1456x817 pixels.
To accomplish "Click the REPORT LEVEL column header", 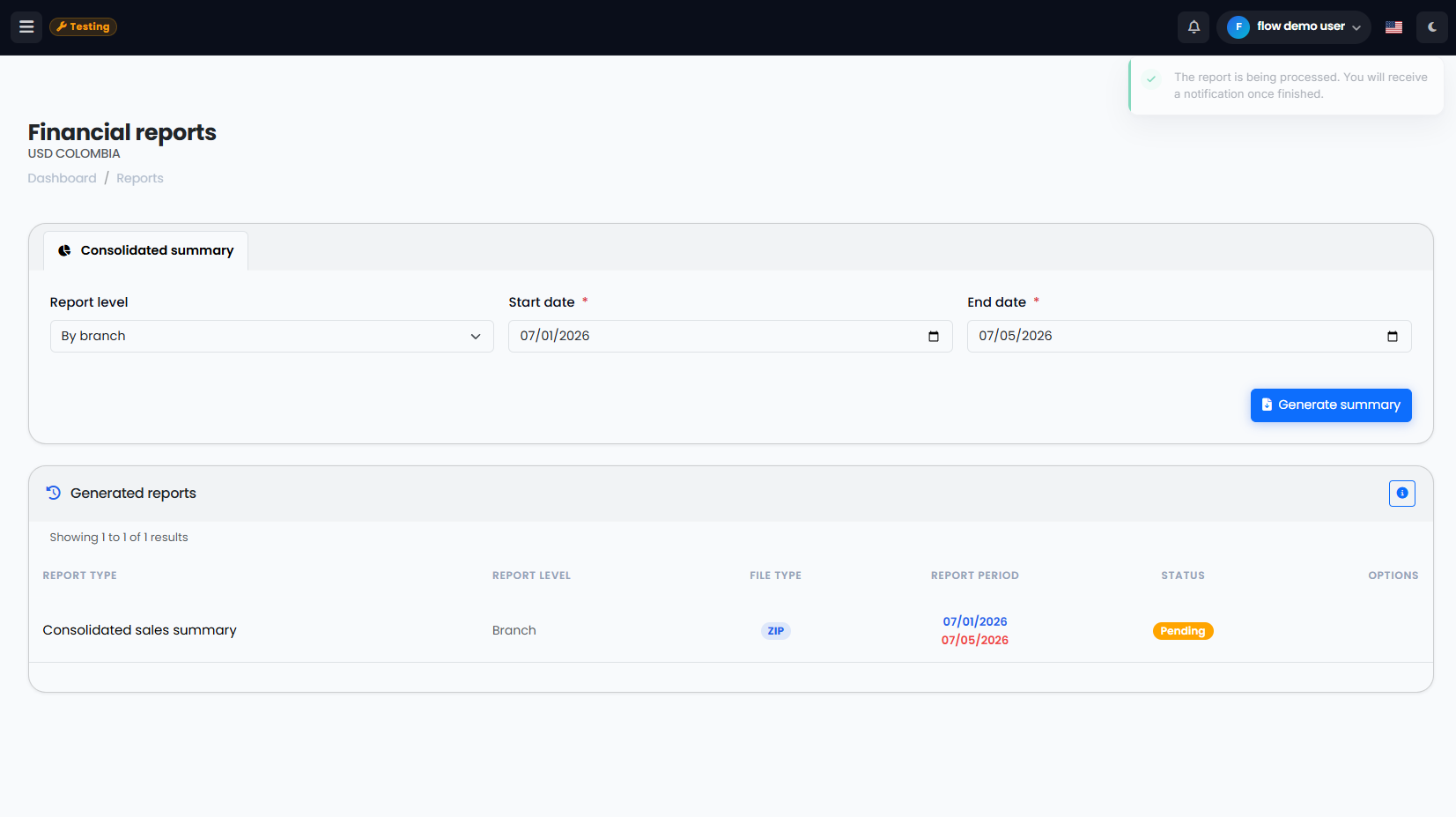I will click(532, 576).
